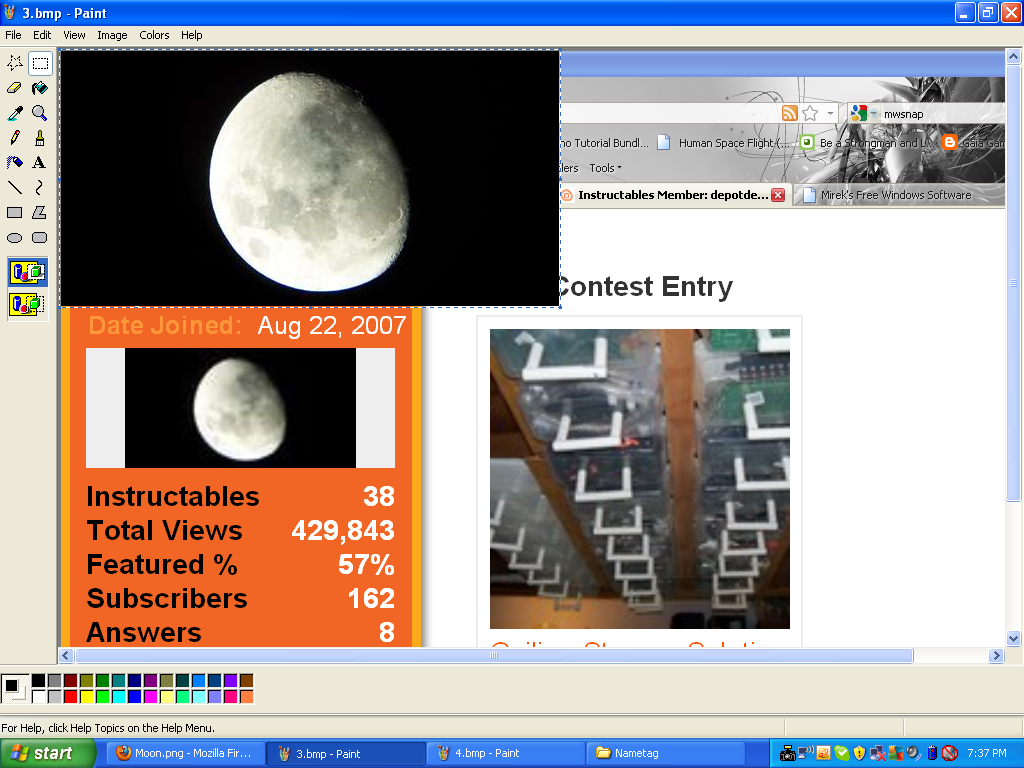
Task: Open the Nametag folder from taskbar
Action: tap(665, 753)
